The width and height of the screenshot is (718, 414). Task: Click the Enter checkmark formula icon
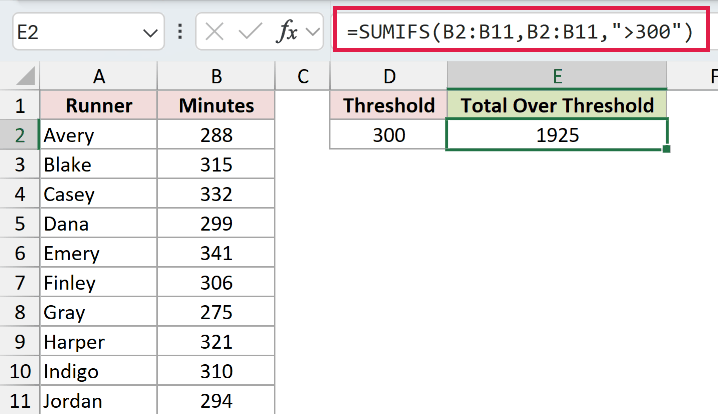click(x=250, y=32)
